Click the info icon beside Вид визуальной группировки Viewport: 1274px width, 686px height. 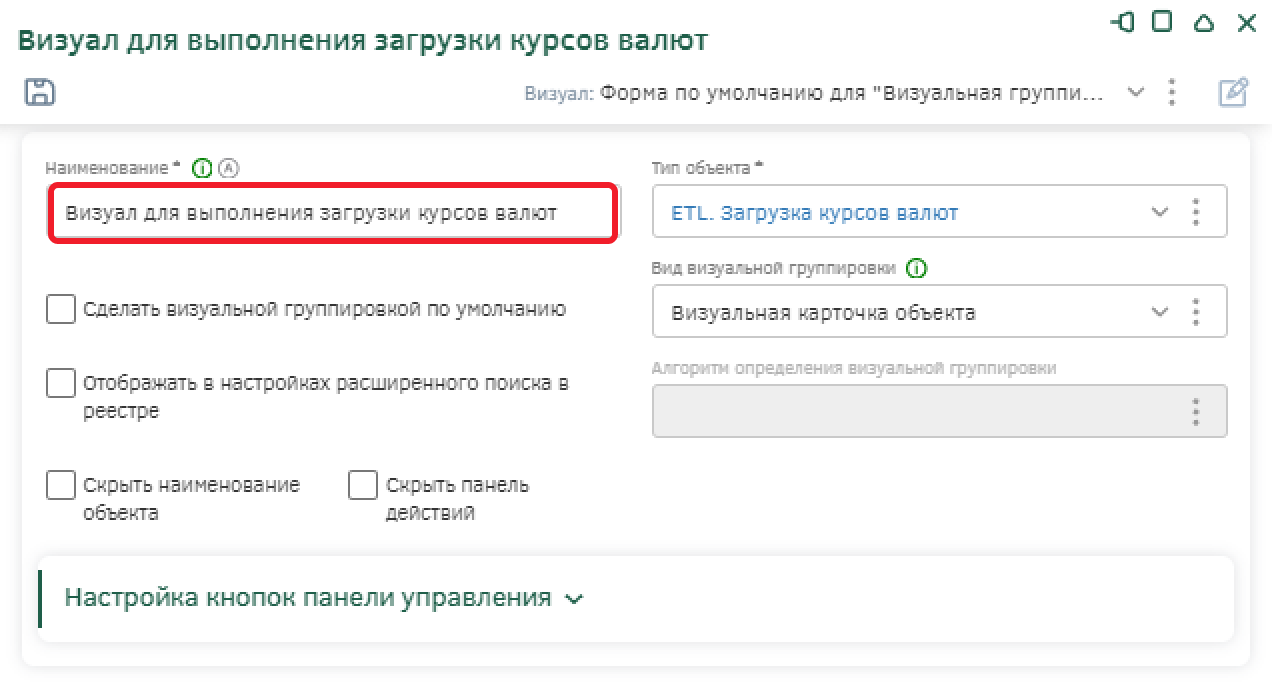coord(917,268)
